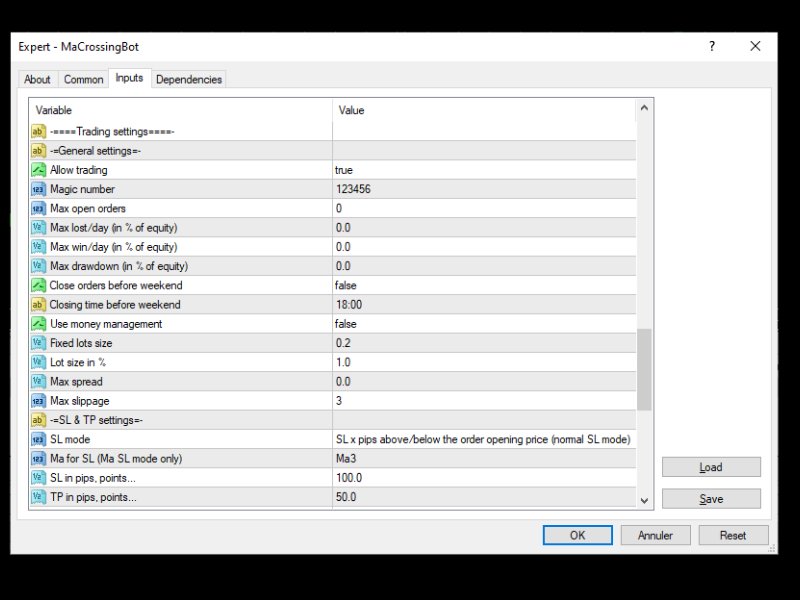Click the string icon for Closing time before weekend

(38, 305)
